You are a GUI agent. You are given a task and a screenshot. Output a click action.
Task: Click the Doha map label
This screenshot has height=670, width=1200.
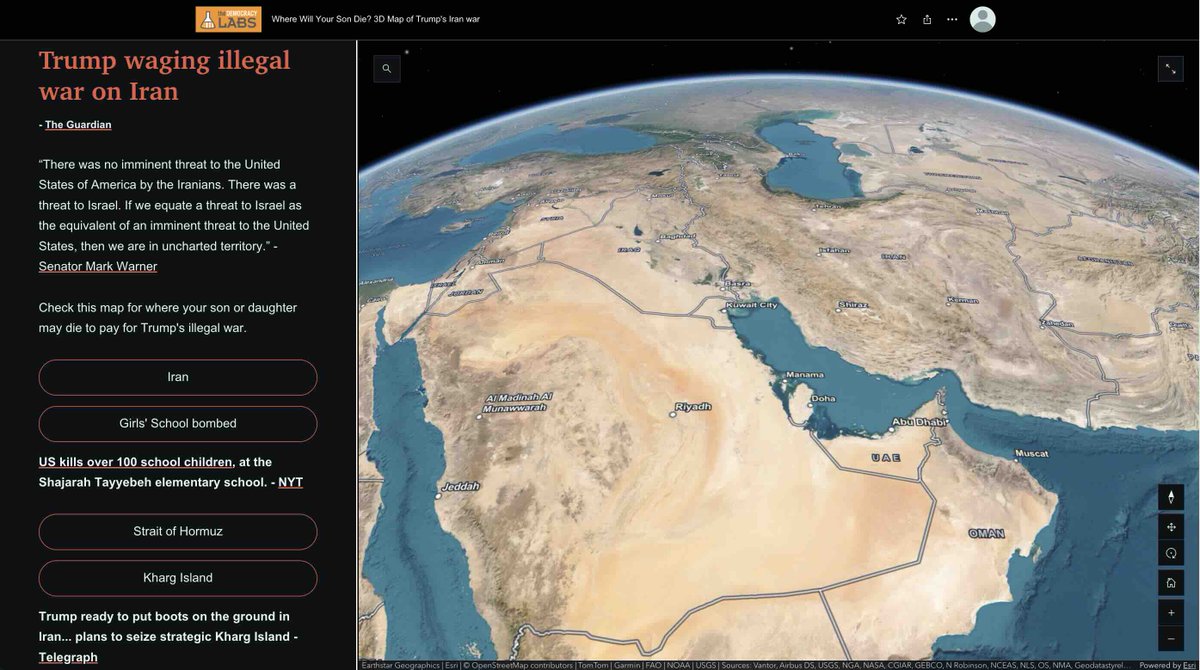pos(823,398)
